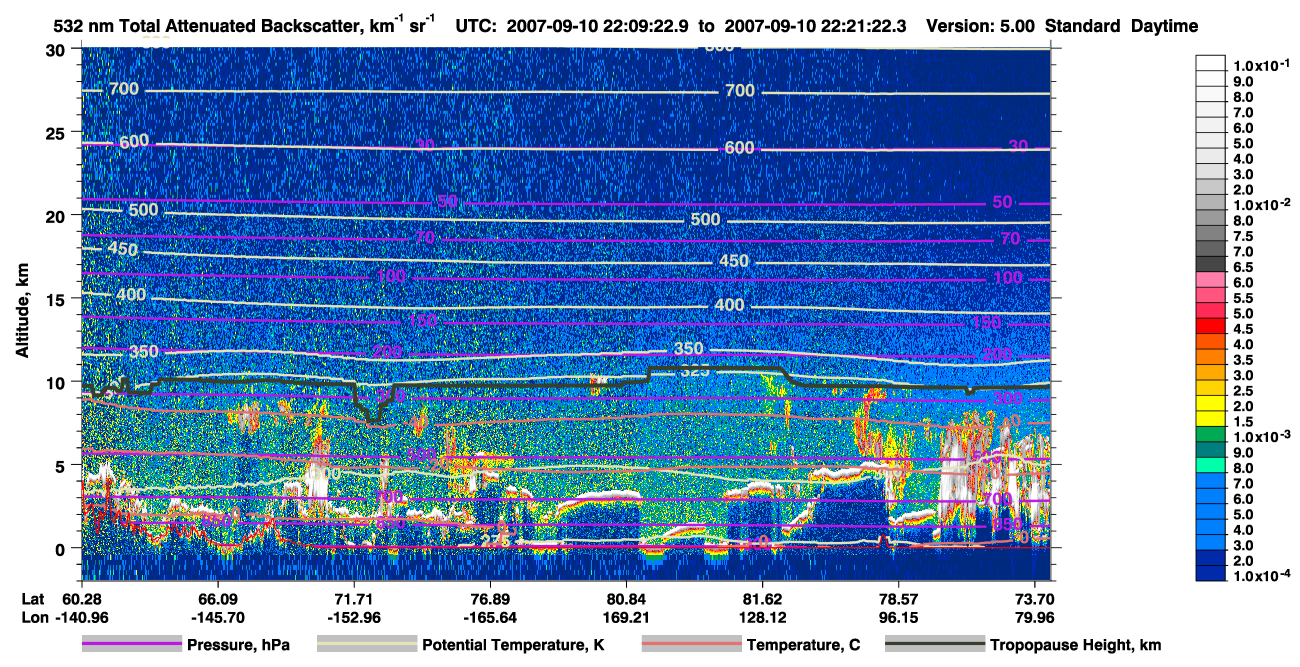Image resolution: width=1300 pixels, height=667 pixels.
Task: Click the gray colorbar swatch at 1.0x10-2
Action: coord(1210,202)
